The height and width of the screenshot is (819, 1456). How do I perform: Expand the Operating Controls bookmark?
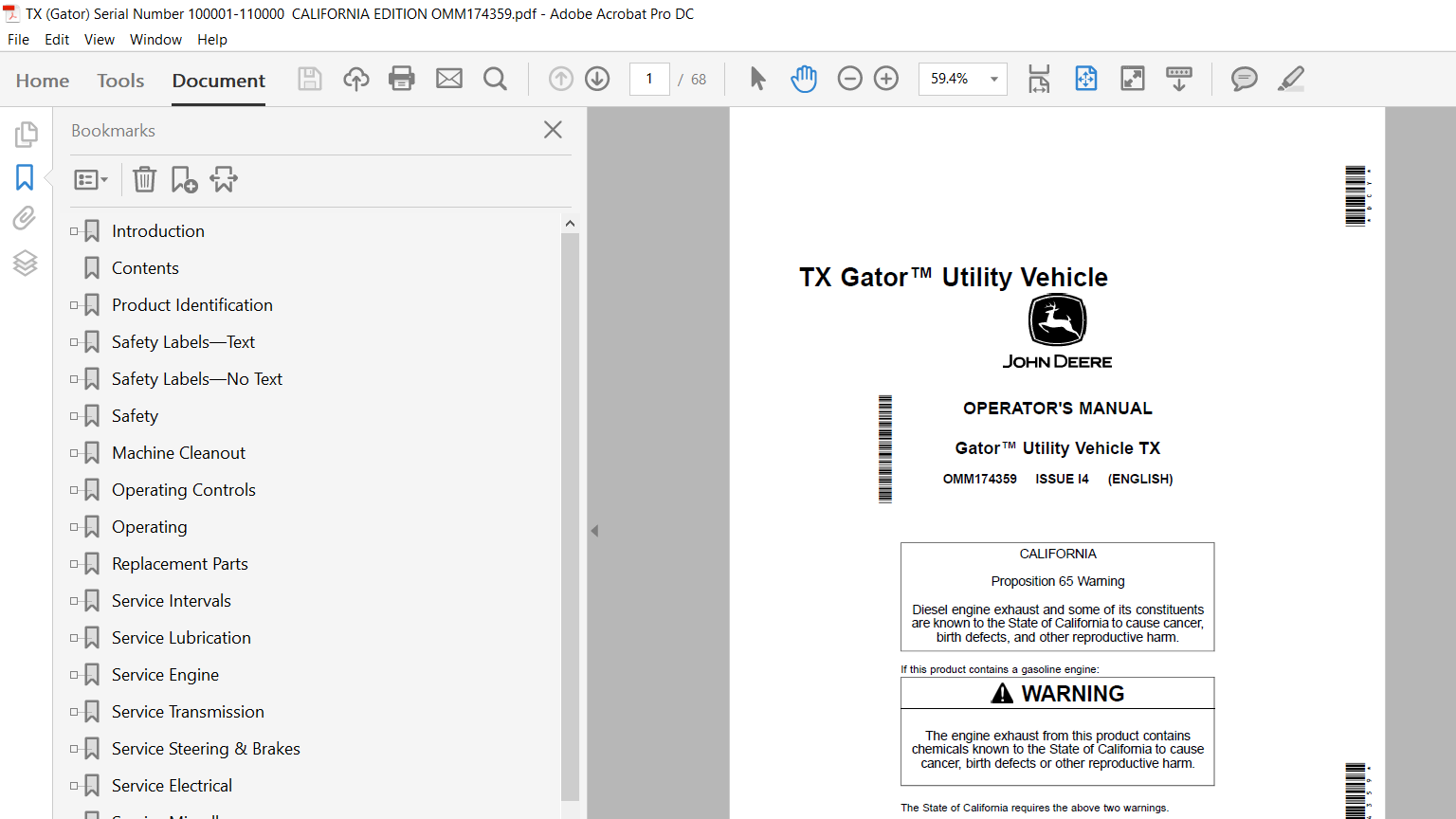74,490
